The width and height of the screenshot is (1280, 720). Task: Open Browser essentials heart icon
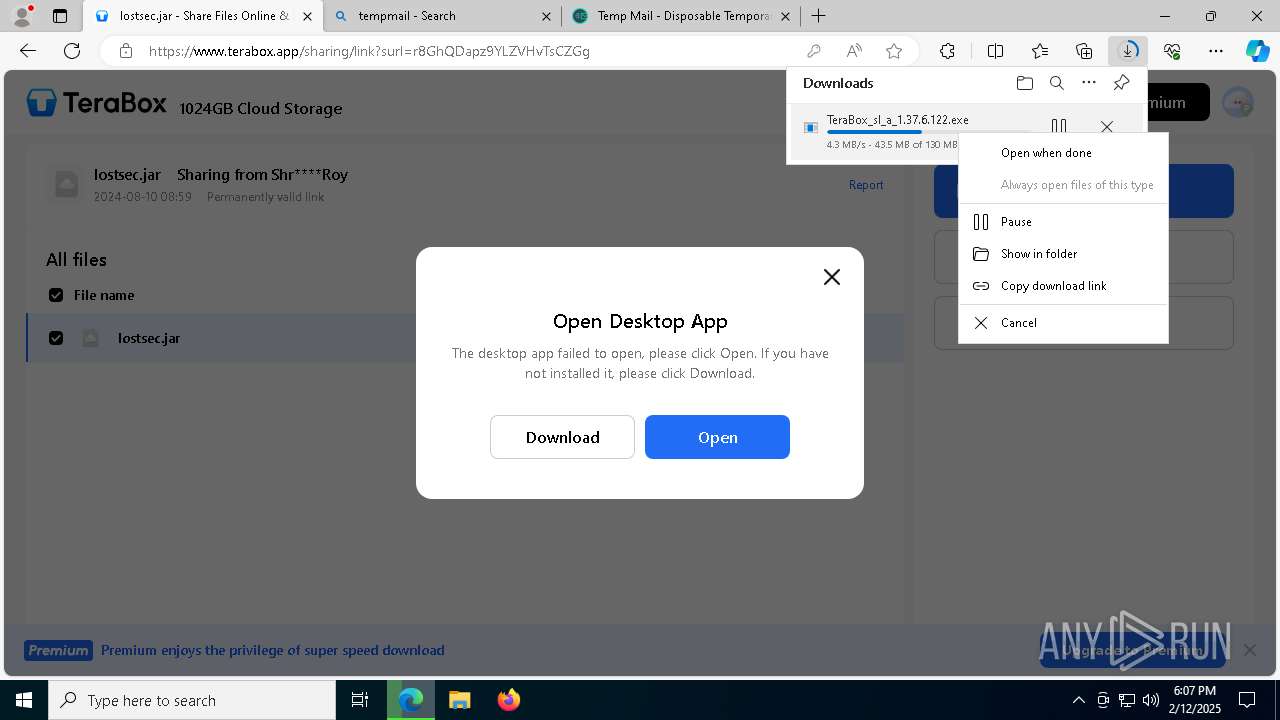[1172, 51]
